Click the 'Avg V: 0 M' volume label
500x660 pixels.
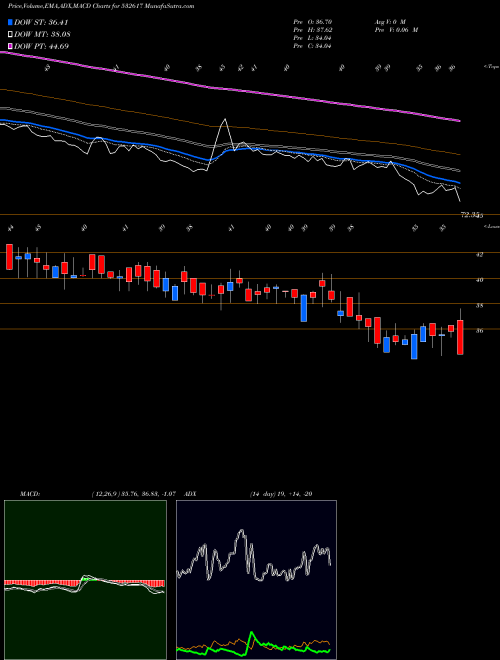pyautogui.click(x=389, y=21)
